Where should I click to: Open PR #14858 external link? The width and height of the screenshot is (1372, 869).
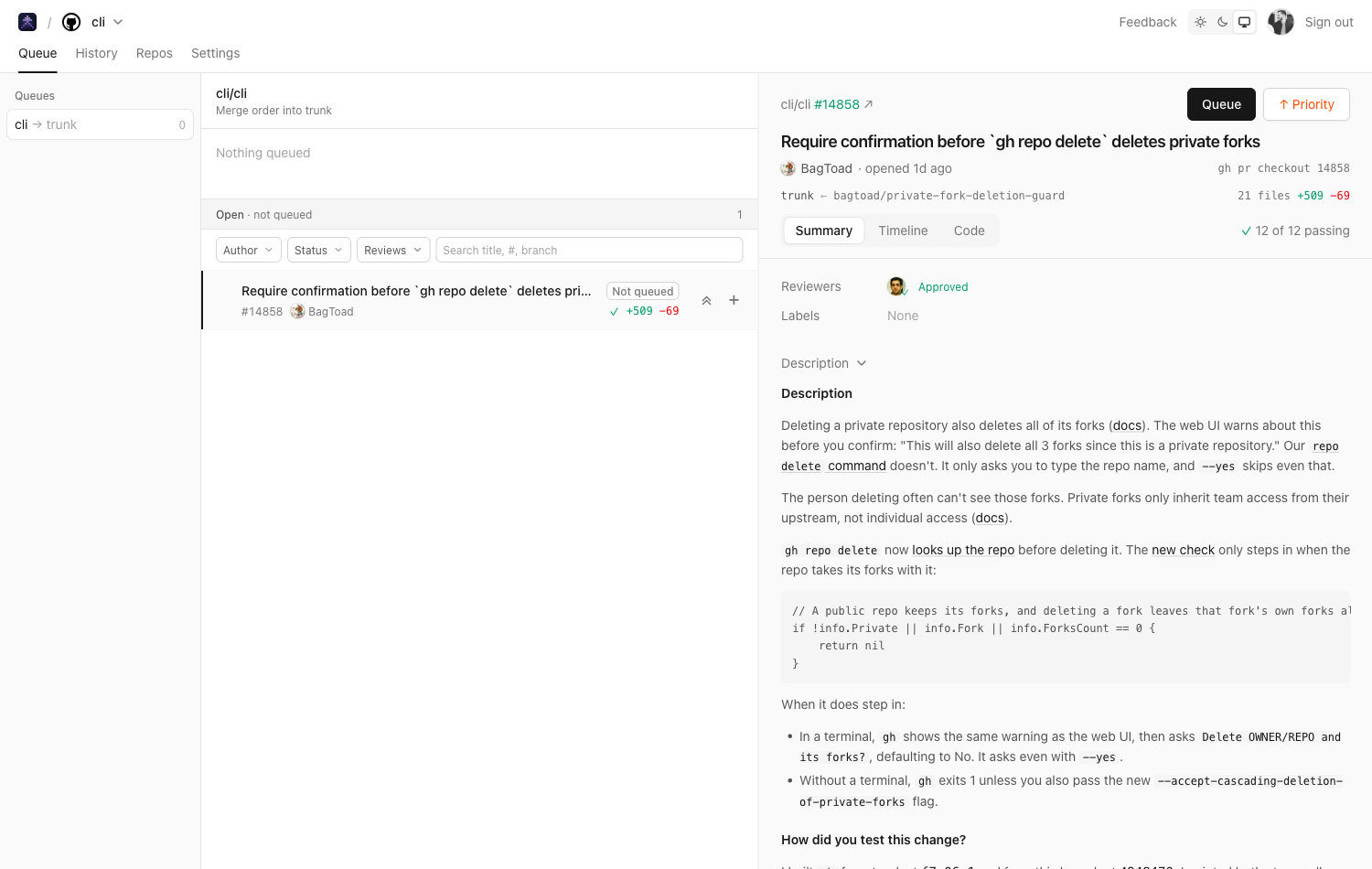tap(843, 104)
